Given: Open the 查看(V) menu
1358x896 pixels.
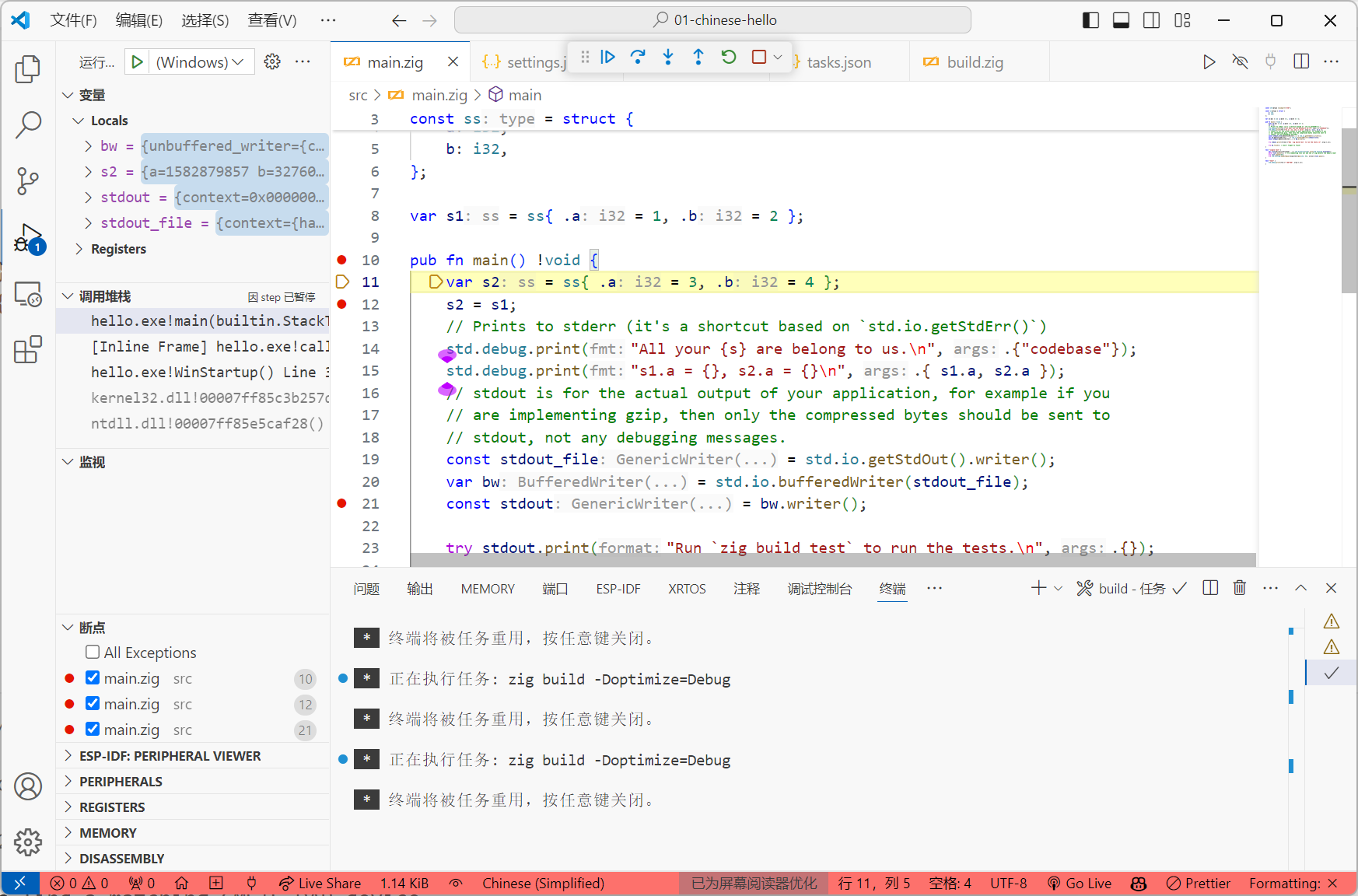Looking at the screenshot, I should pyautogui.click(x=271, y=20).
